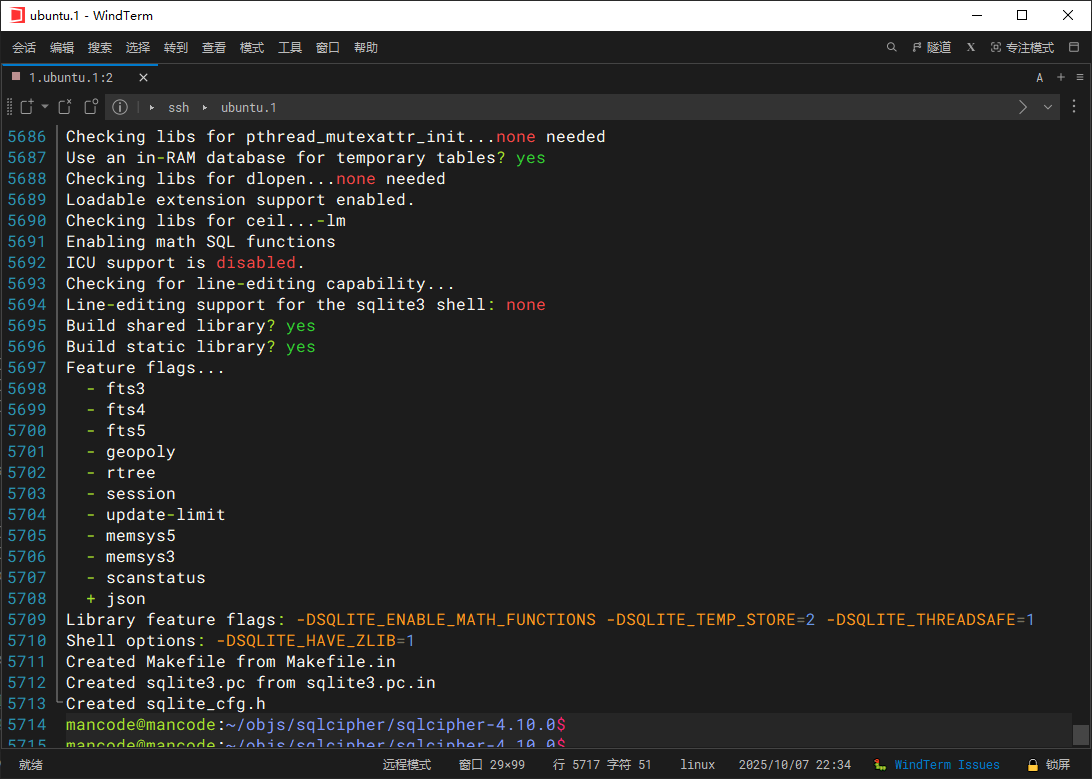The image size is (1092, 779).
Task: Click the 锁屏 lock screen button
Action: point(1049,765)
